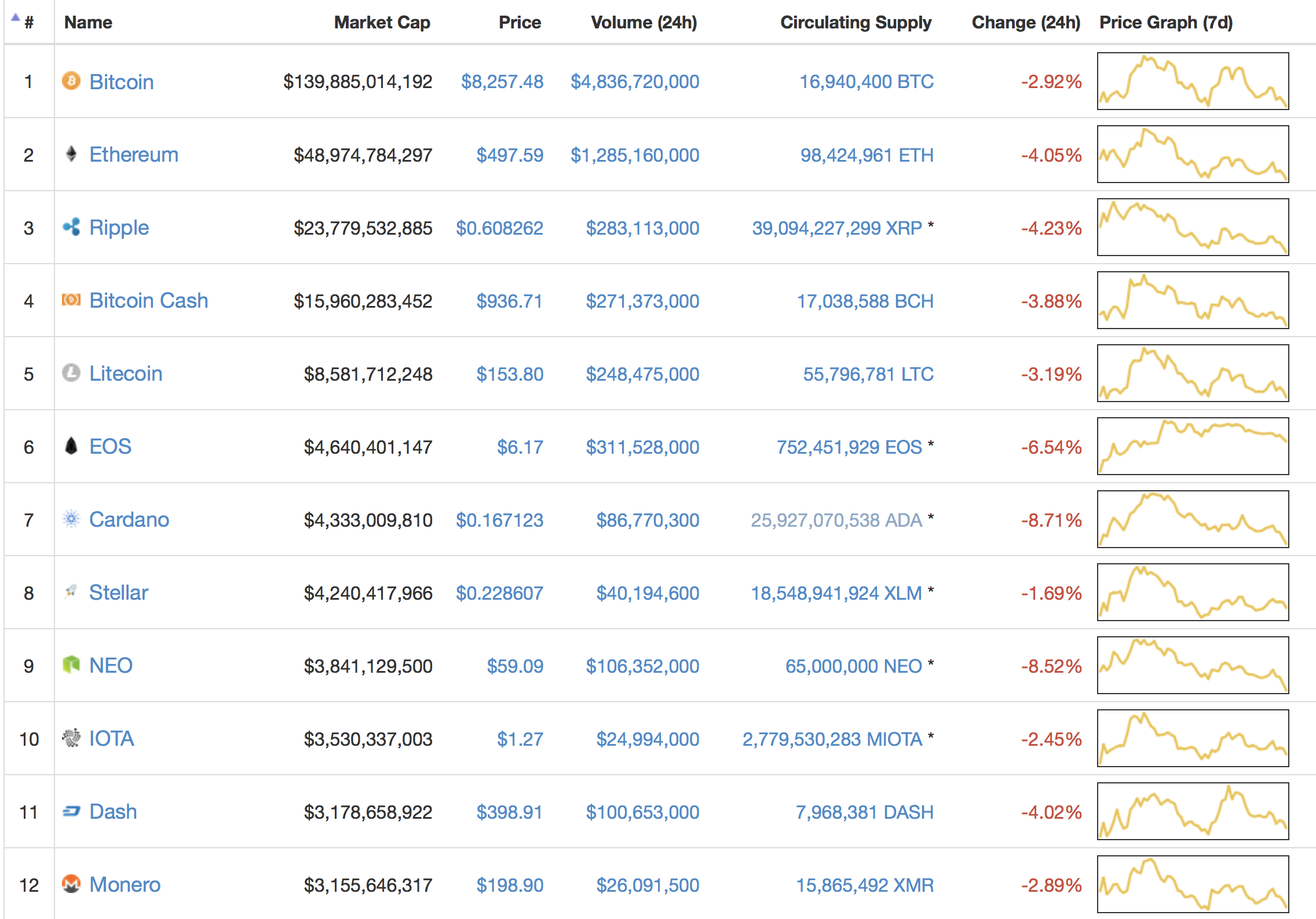Click the Bitcoin coin icon
Image resolution: width=1316 pixels, height=919 pixels.
(x=71, y=81)
